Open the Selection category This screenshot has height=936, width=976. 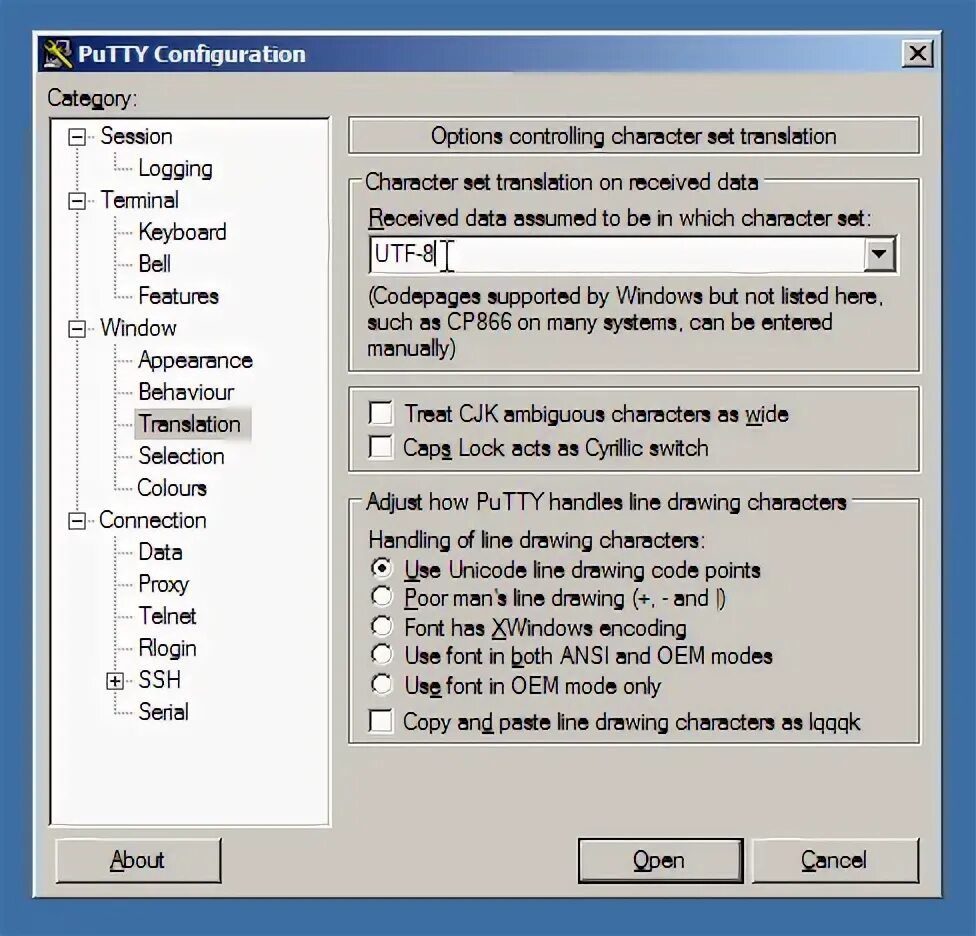(181, 456)
